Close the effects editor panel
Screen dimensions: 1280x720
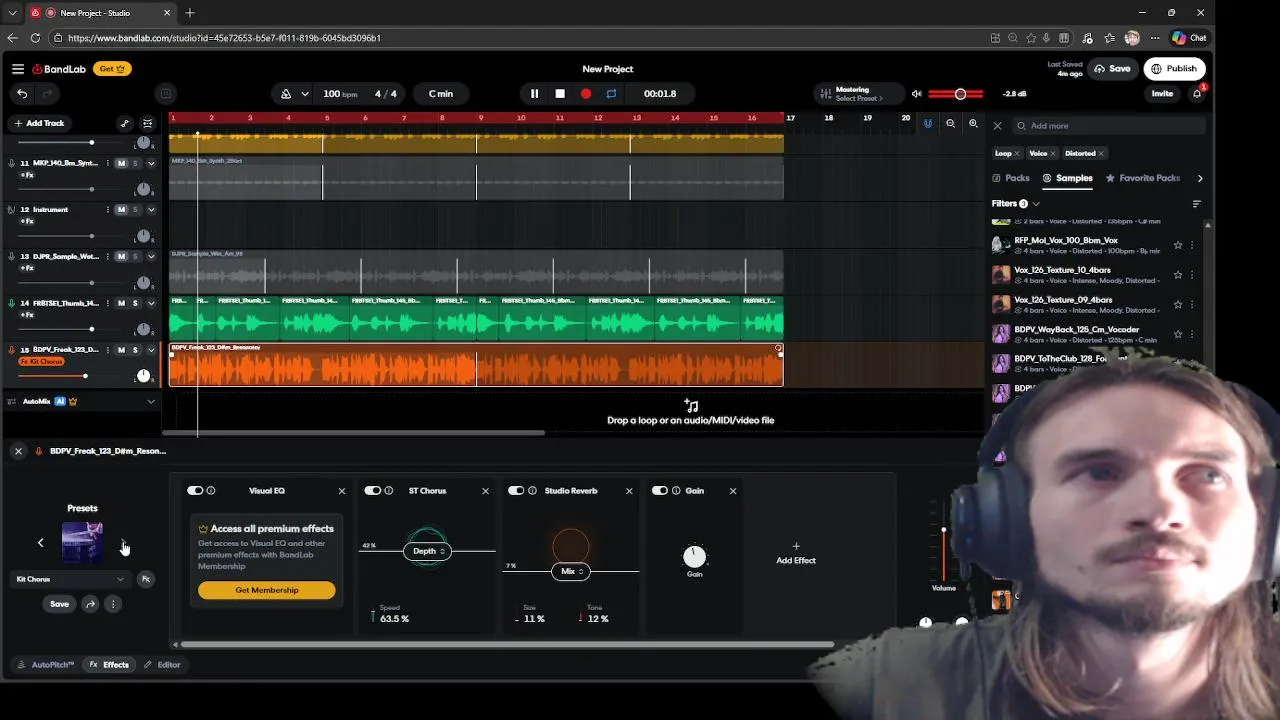(x=18, y=451)
